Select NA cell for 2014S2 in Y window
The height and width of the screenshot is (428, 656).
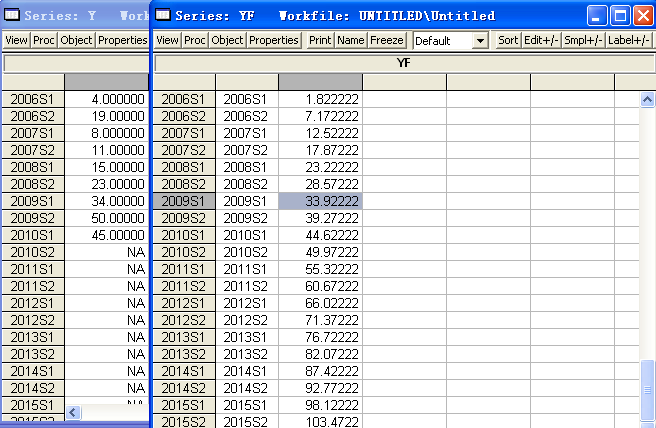click(x=107, y=388)
